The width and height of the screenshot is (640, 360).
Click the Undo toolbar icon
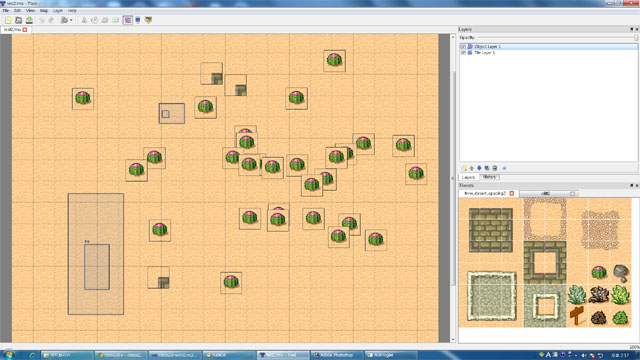[x=41, y=20]
